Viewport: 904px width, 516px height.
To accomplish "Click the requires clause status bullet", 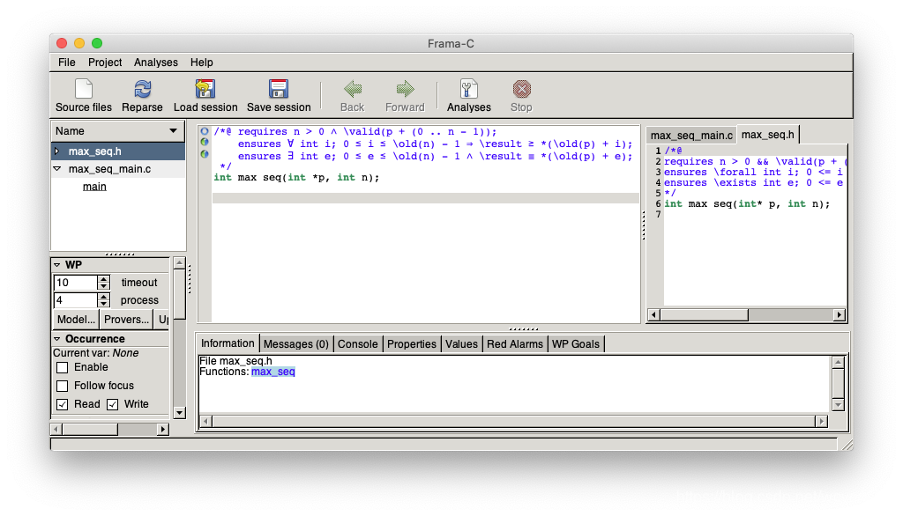I will 204,131.
